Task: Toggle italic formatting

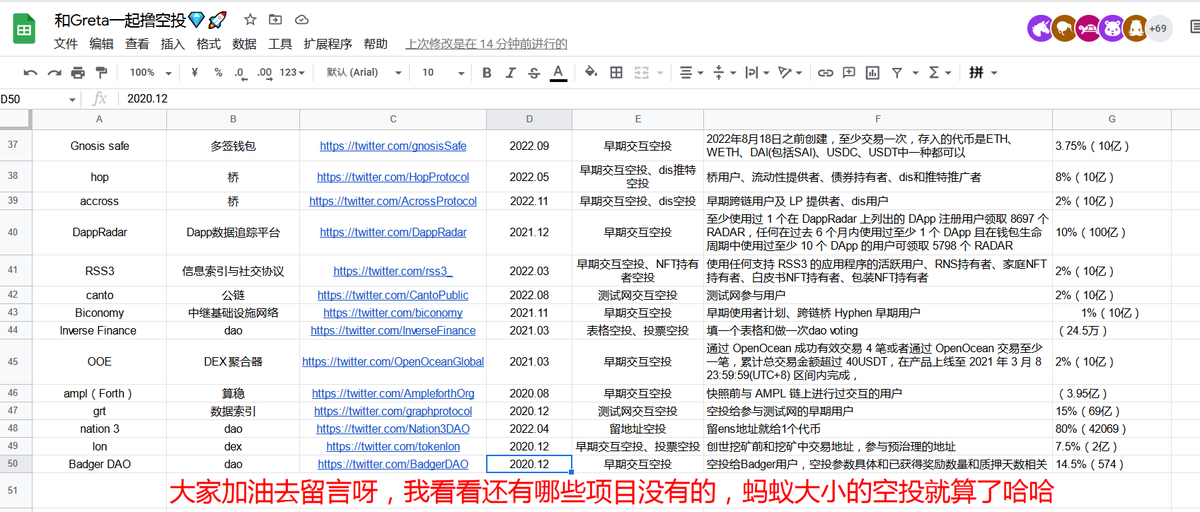Action: 511,73
